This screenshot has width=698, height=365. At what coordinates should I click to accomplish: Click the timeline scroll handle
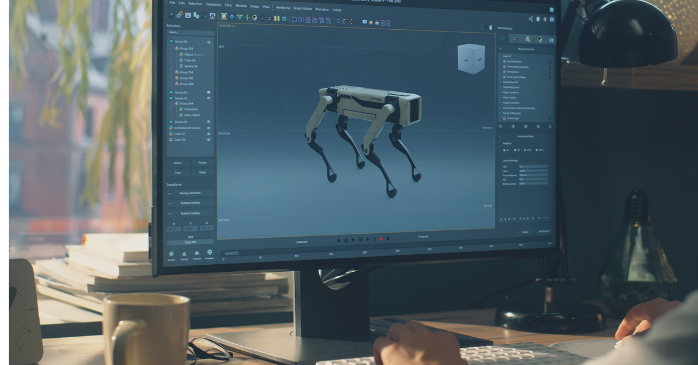231,253
